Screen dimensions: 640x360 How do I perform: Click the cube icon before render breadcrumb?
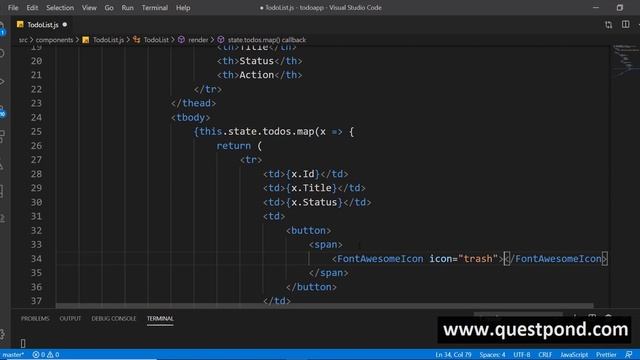181,40
